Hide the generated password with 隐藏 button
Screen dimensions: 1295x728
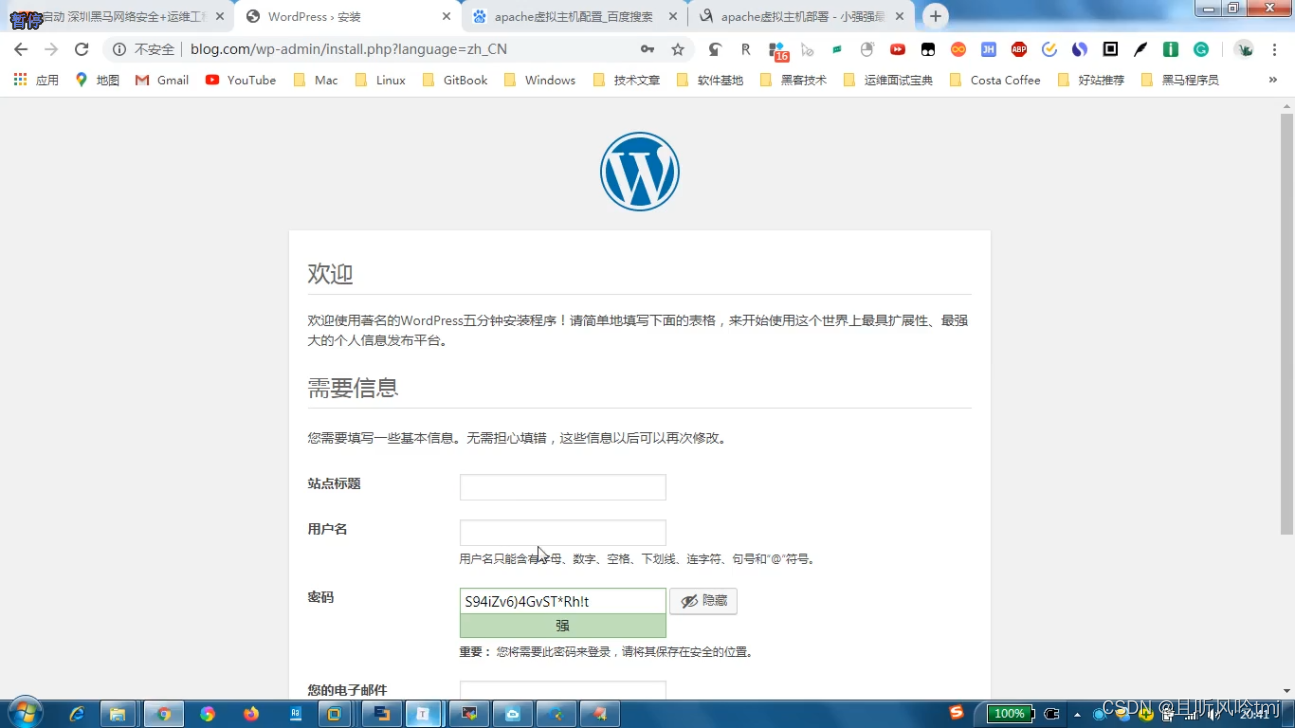pos(703,601)
